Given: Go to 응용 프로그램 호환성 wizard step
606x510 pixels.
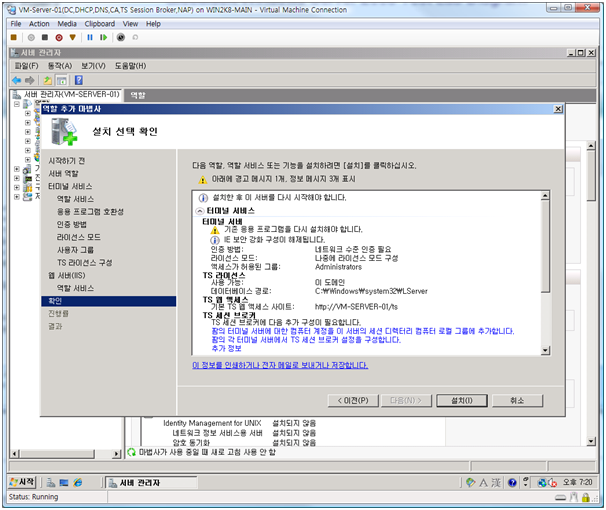Looking at the screenshot, I should tap(90, 212).
